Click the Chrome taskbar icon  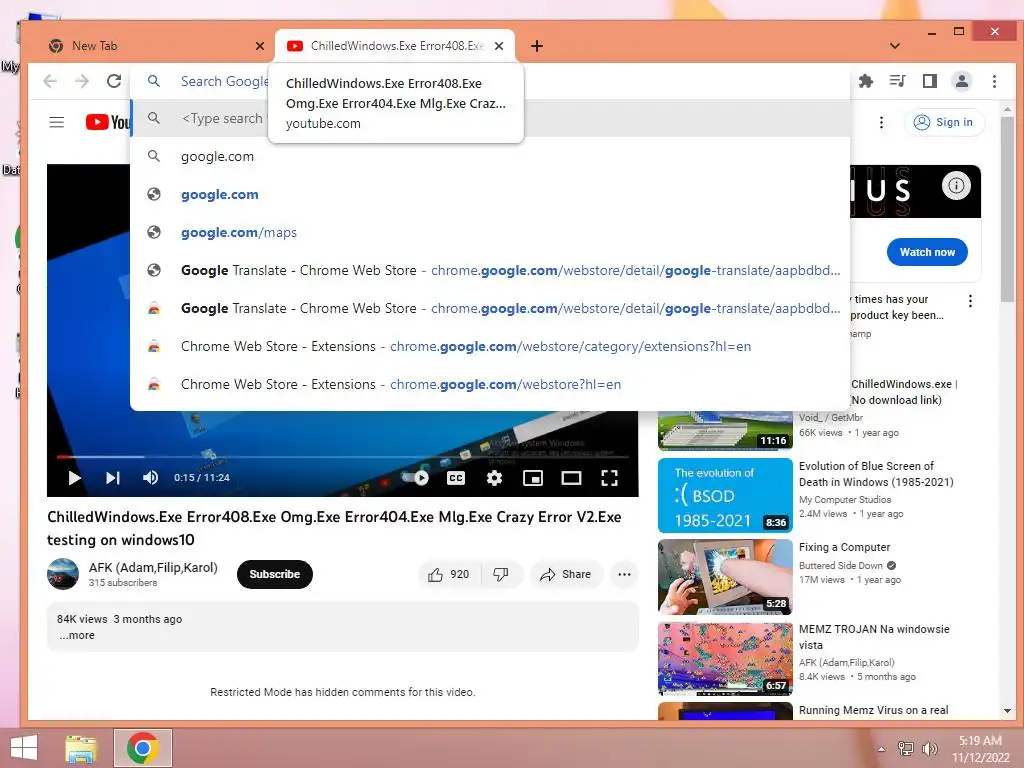[x=143, y=748]
